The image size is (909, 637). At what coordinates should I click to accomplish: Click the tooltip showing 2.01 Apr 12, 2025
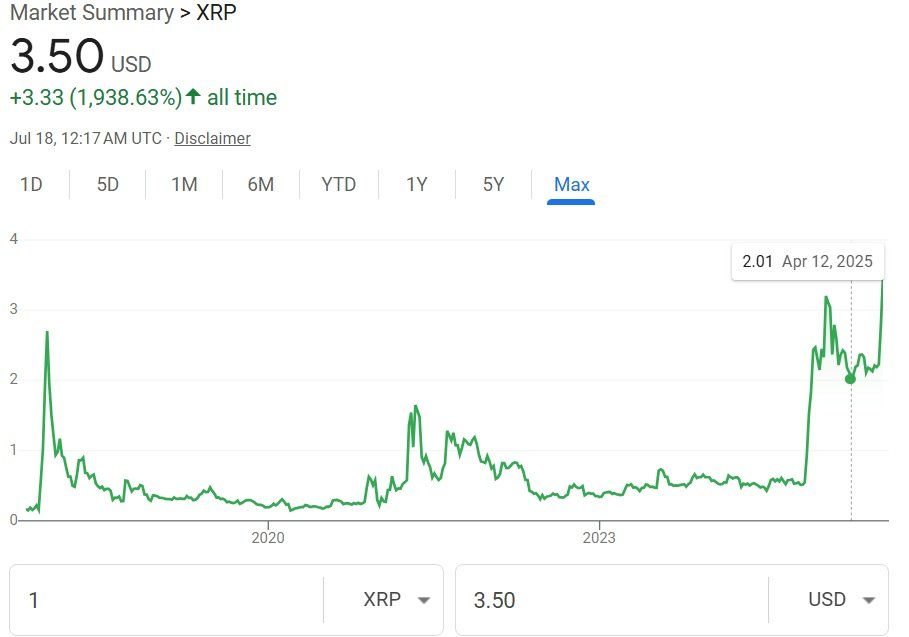807,261
